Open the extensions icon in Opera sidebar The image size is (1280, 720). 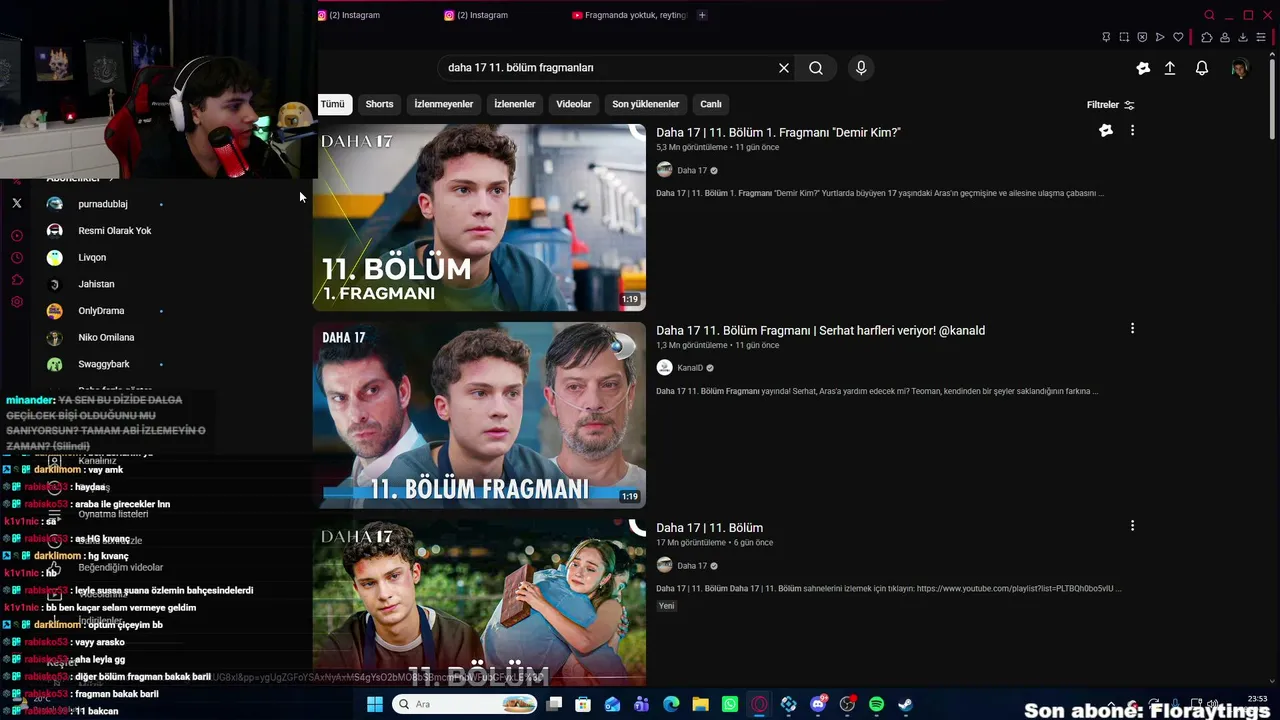(16, 280)
